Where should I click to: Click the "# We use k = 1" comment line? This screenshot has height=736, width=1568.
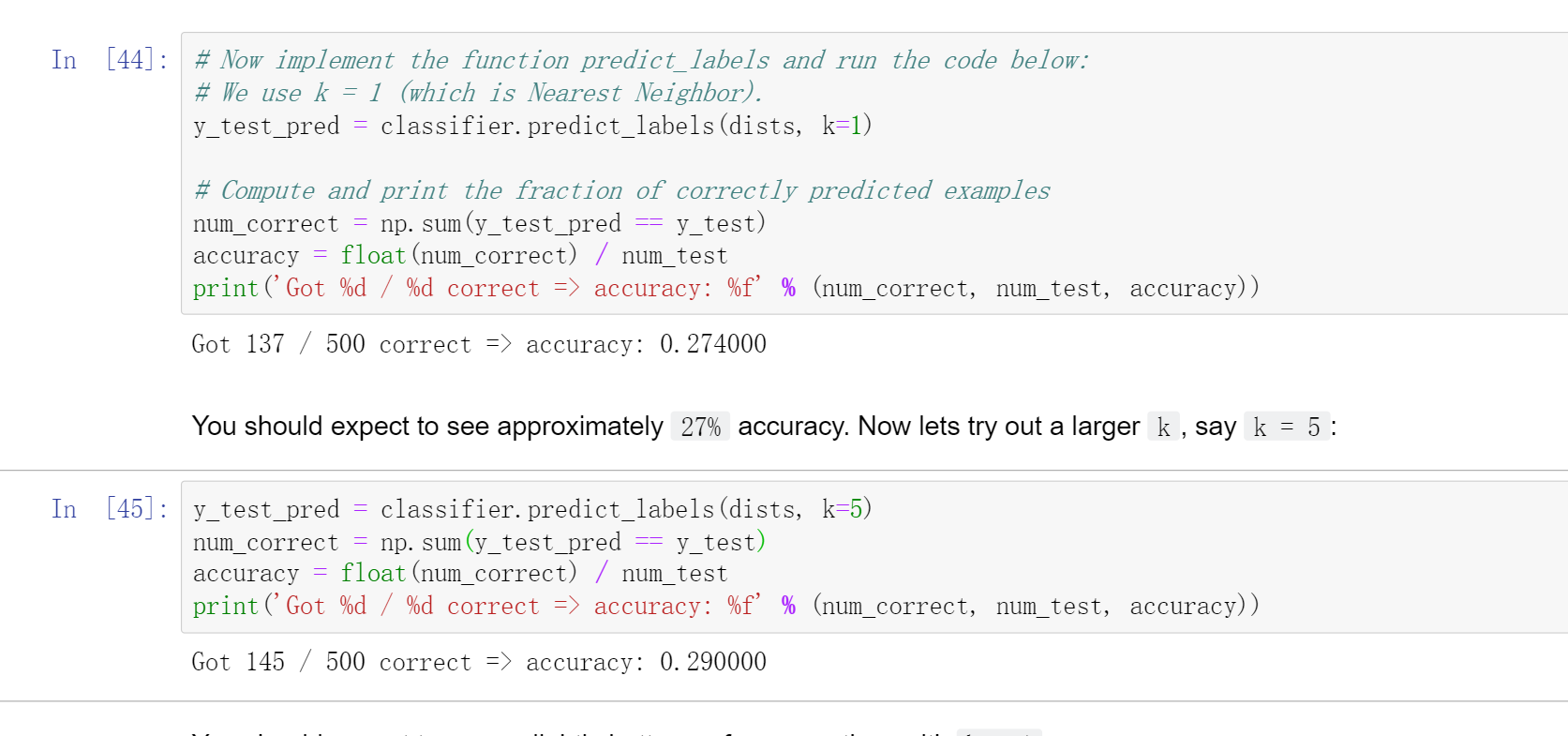478,94
